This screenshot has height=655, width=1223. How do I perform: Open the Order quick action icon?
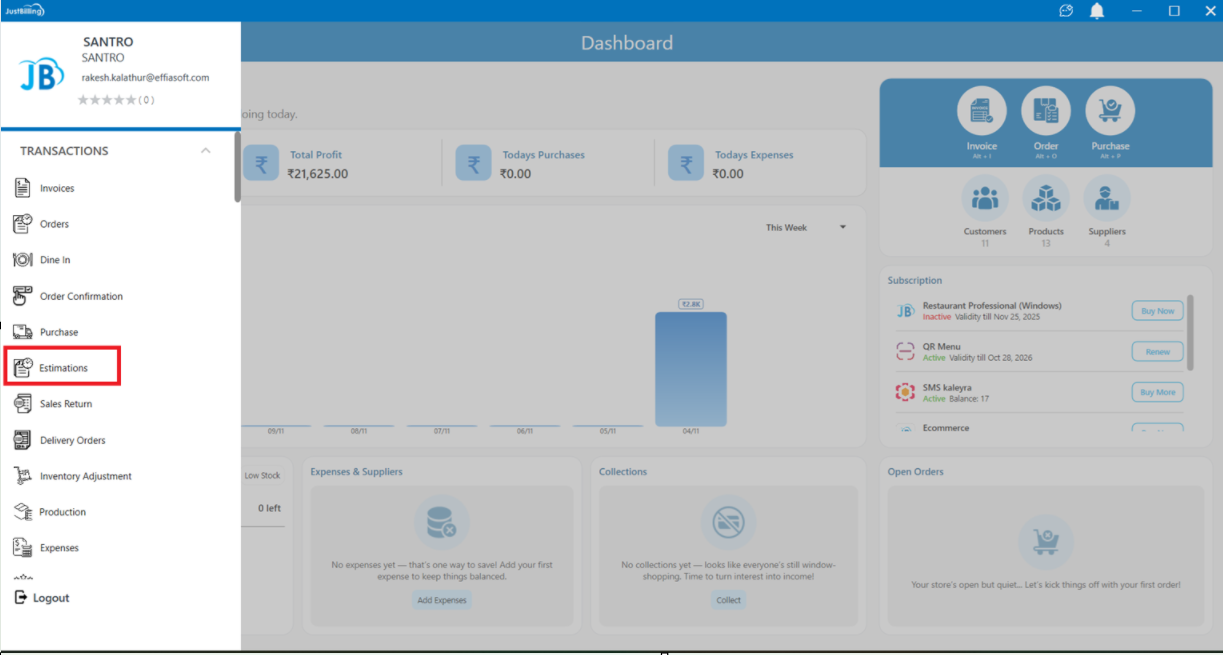pyautogui.click(x=1045, y=112)
